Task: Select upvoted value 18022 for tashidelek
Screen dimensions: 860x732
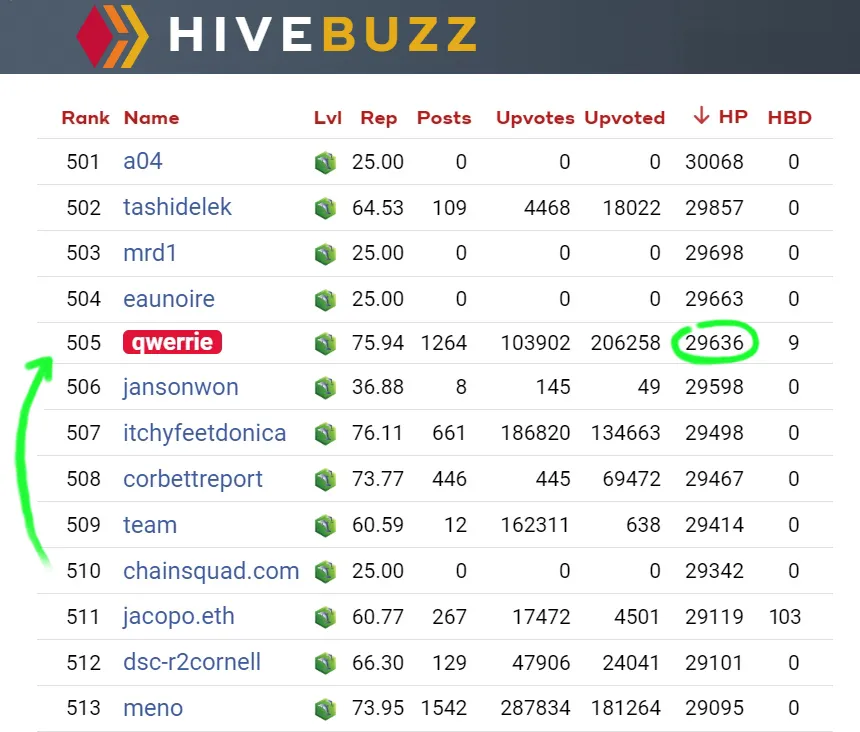Action: [631, 208]
